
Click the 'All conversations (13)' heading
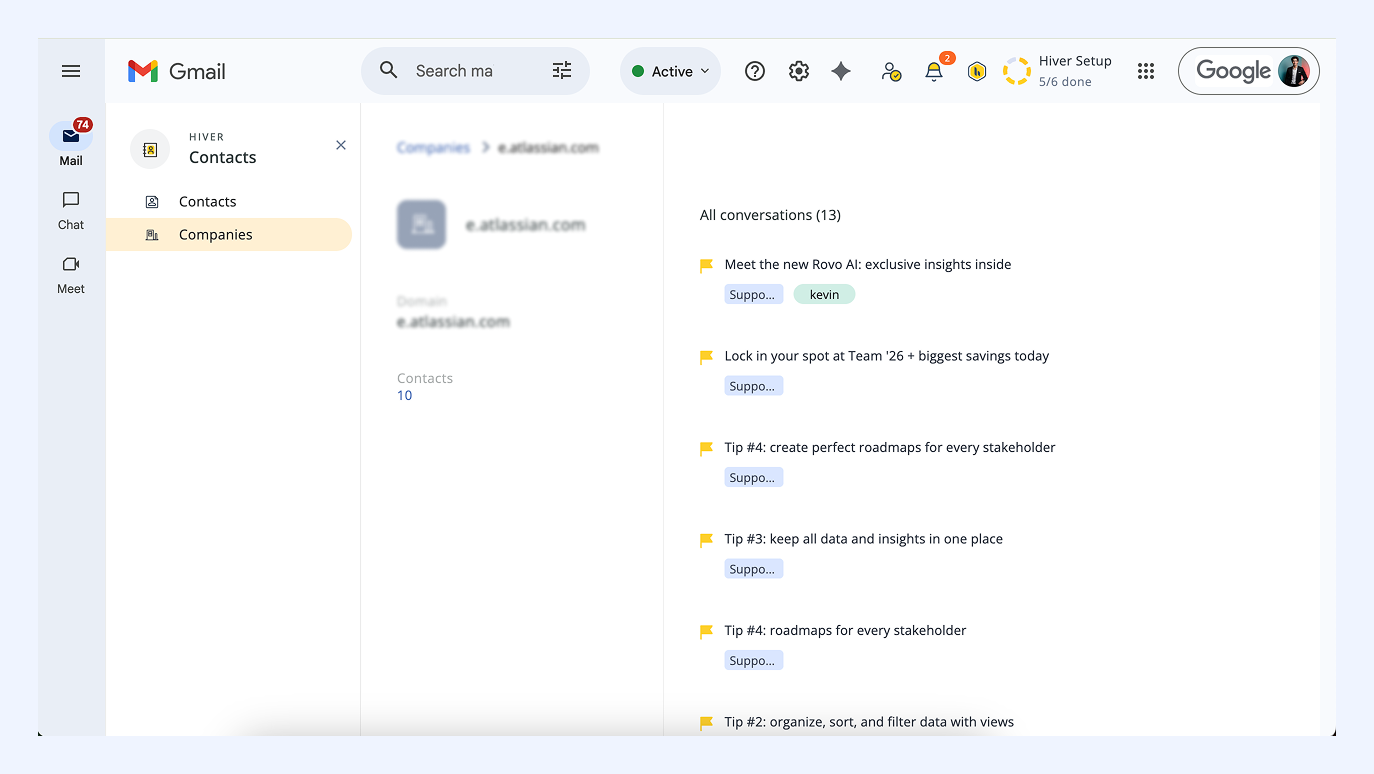[770, 215]
